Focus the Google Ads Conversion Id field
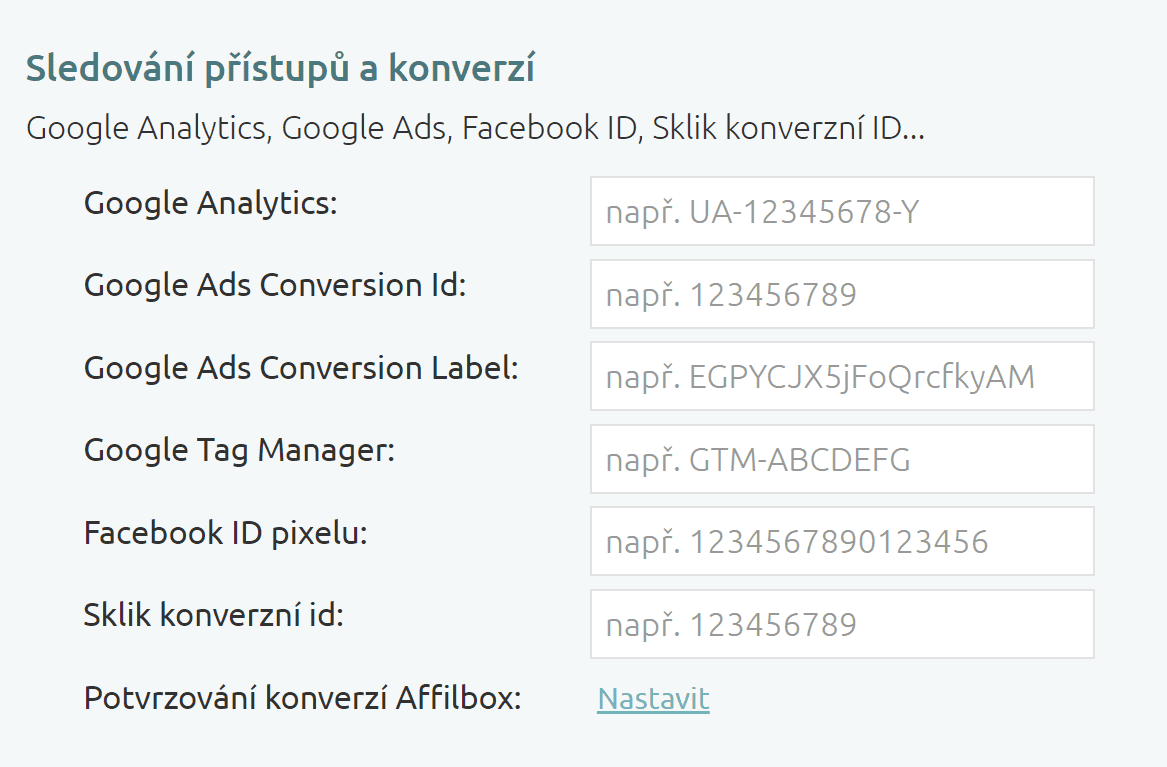This screenshot has width=1167, height=767. coord(842,293)
